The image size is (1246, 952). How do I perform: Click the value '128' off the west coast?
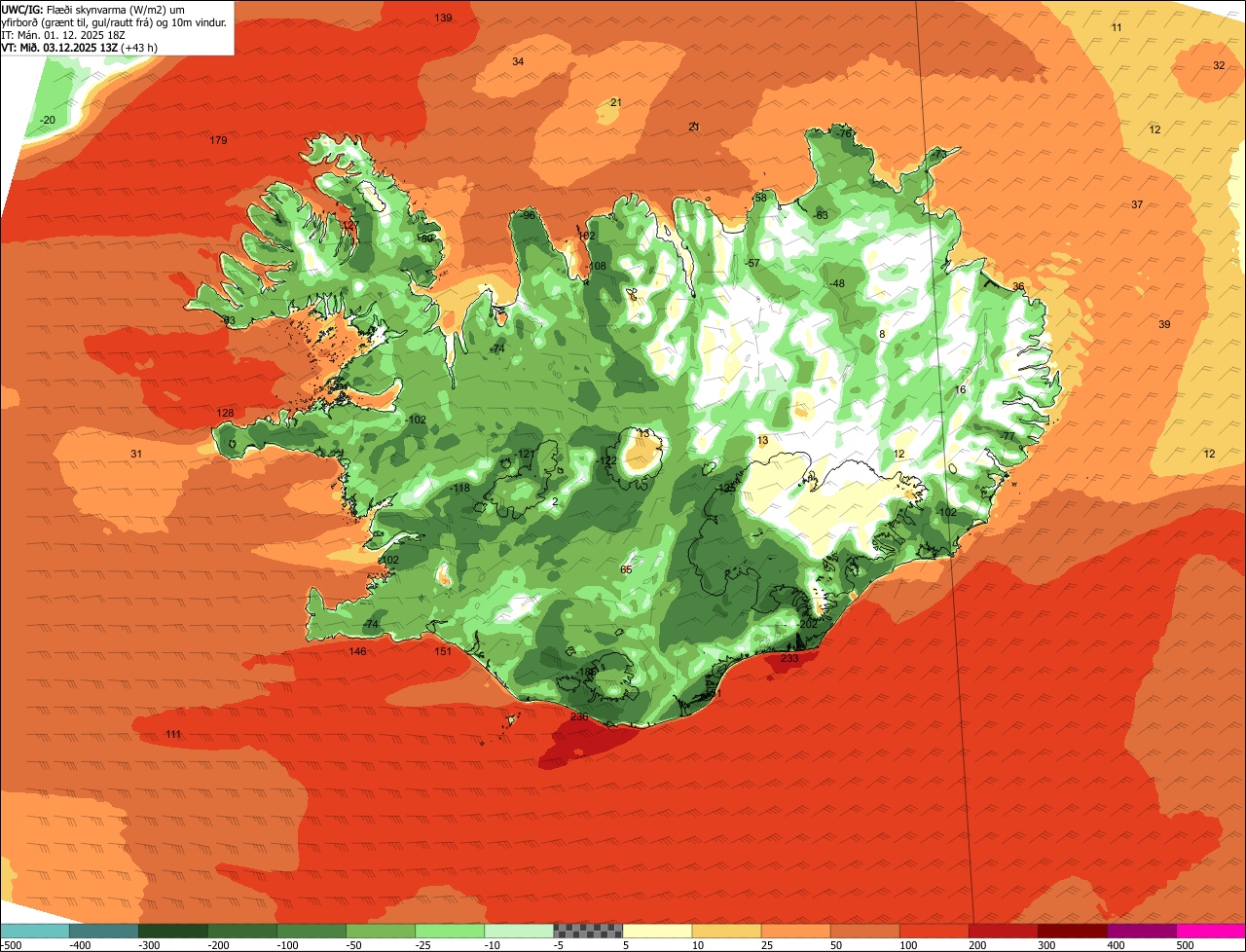point(225,414)
